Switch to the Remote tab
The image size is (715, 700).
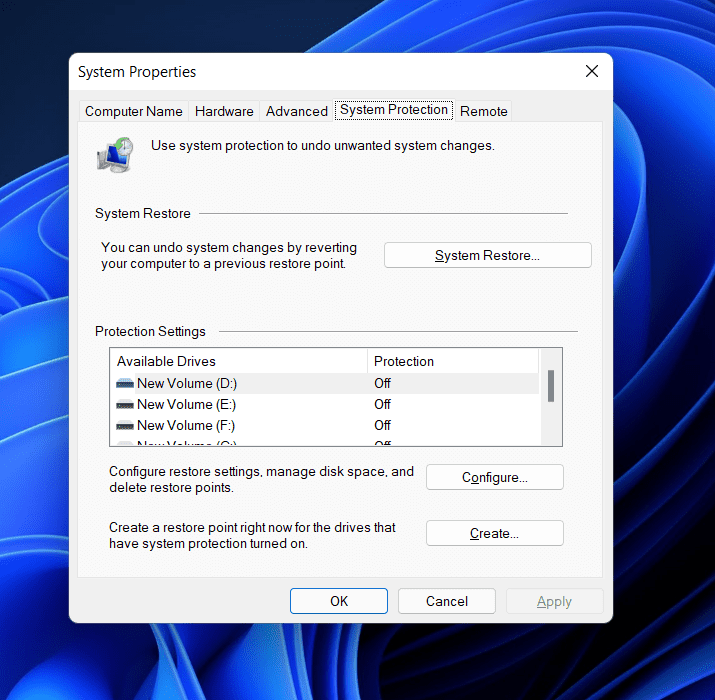tap(484, 111)
